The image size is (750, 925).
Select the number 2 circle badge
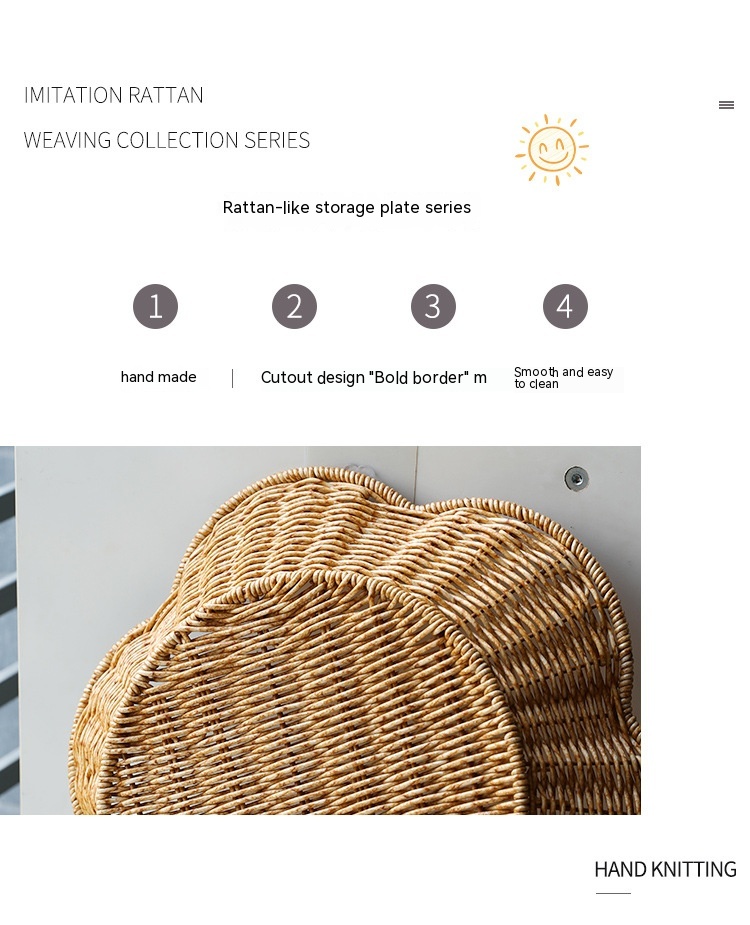coord(294,306)
